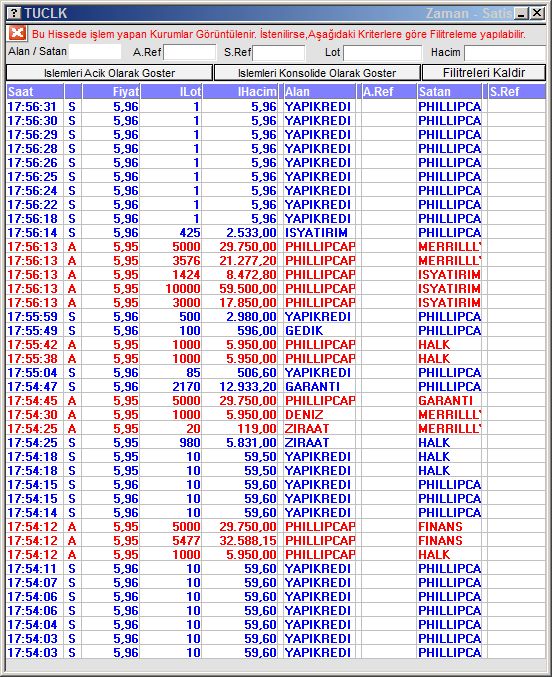Click the 506,60 volume cell
Image resolution: width=552 pixels, height=677 pixels.
[x=257, y=373]
